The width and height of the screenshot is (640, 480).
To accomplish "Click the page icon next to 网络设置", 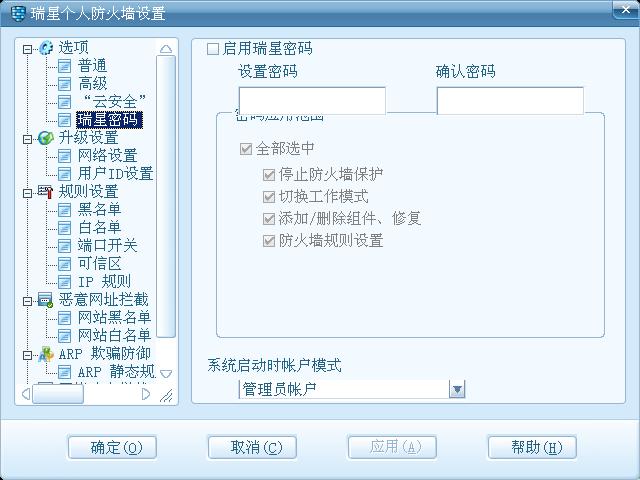I will (x=64, y=156).
